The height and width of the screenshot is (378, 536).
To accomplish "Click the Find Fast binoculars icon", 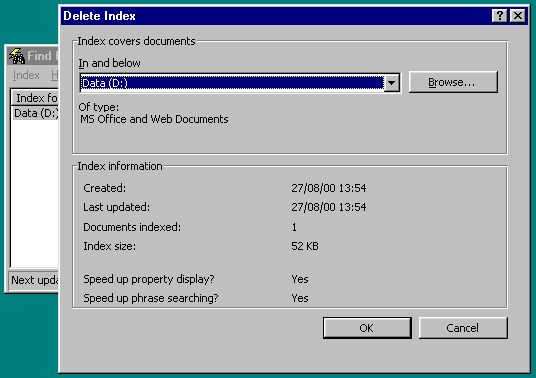I will pos(17,56).
